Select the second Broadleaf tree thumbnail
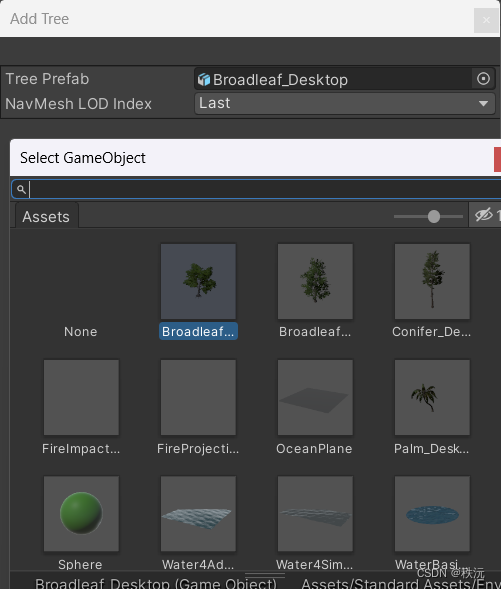 315,281
